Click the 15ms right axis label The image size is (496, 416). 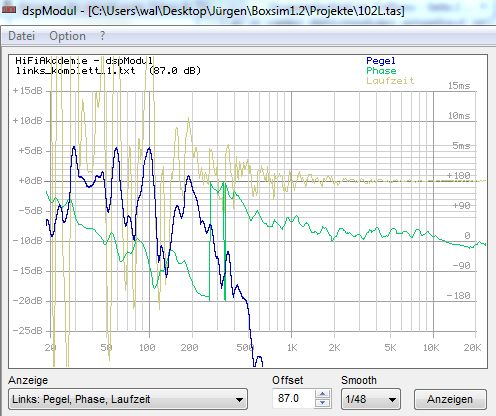coord(459,86)
